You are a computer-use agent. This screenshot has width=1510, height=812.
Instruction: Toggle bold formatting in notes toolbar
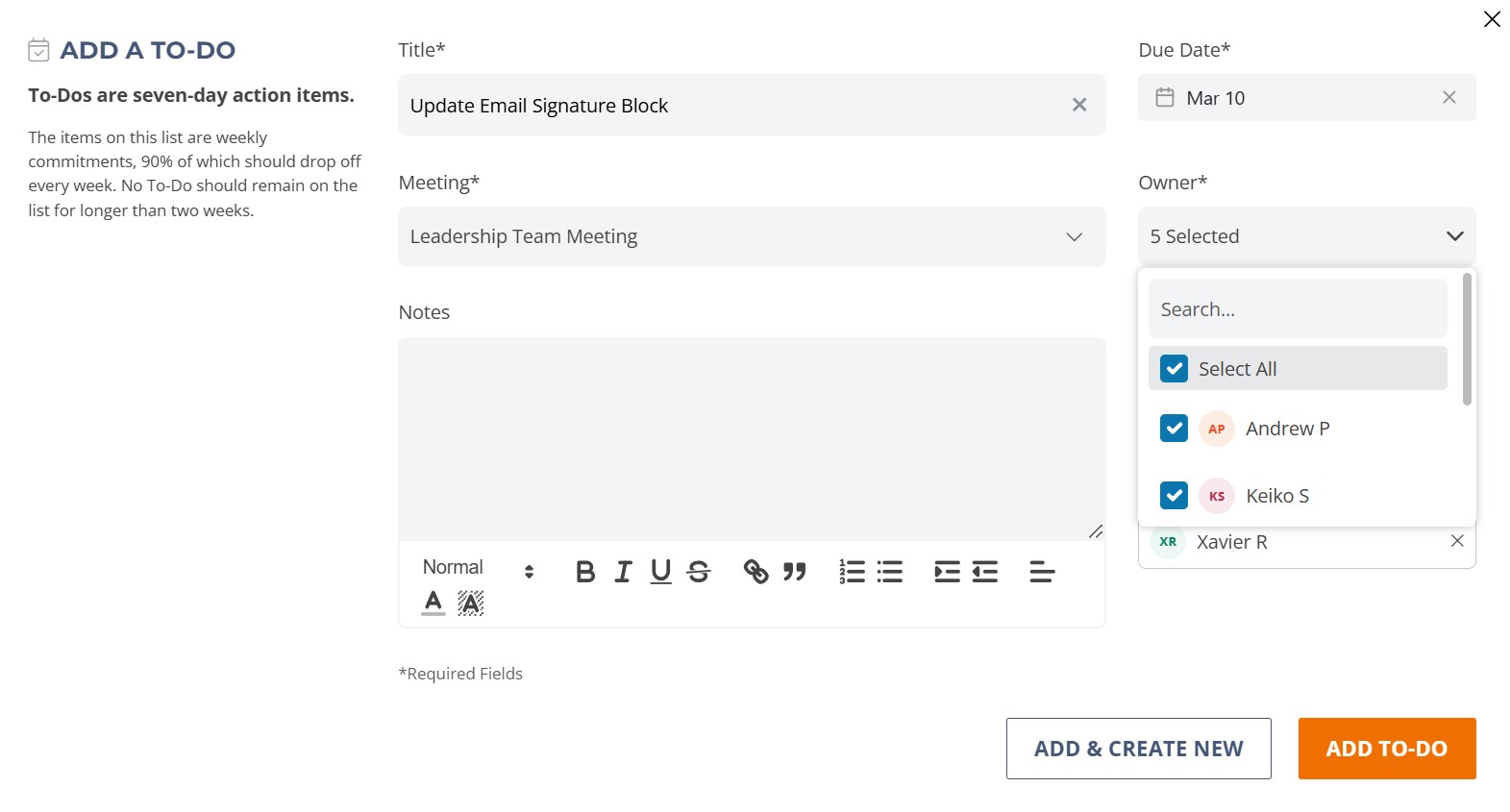click(585, 572)
